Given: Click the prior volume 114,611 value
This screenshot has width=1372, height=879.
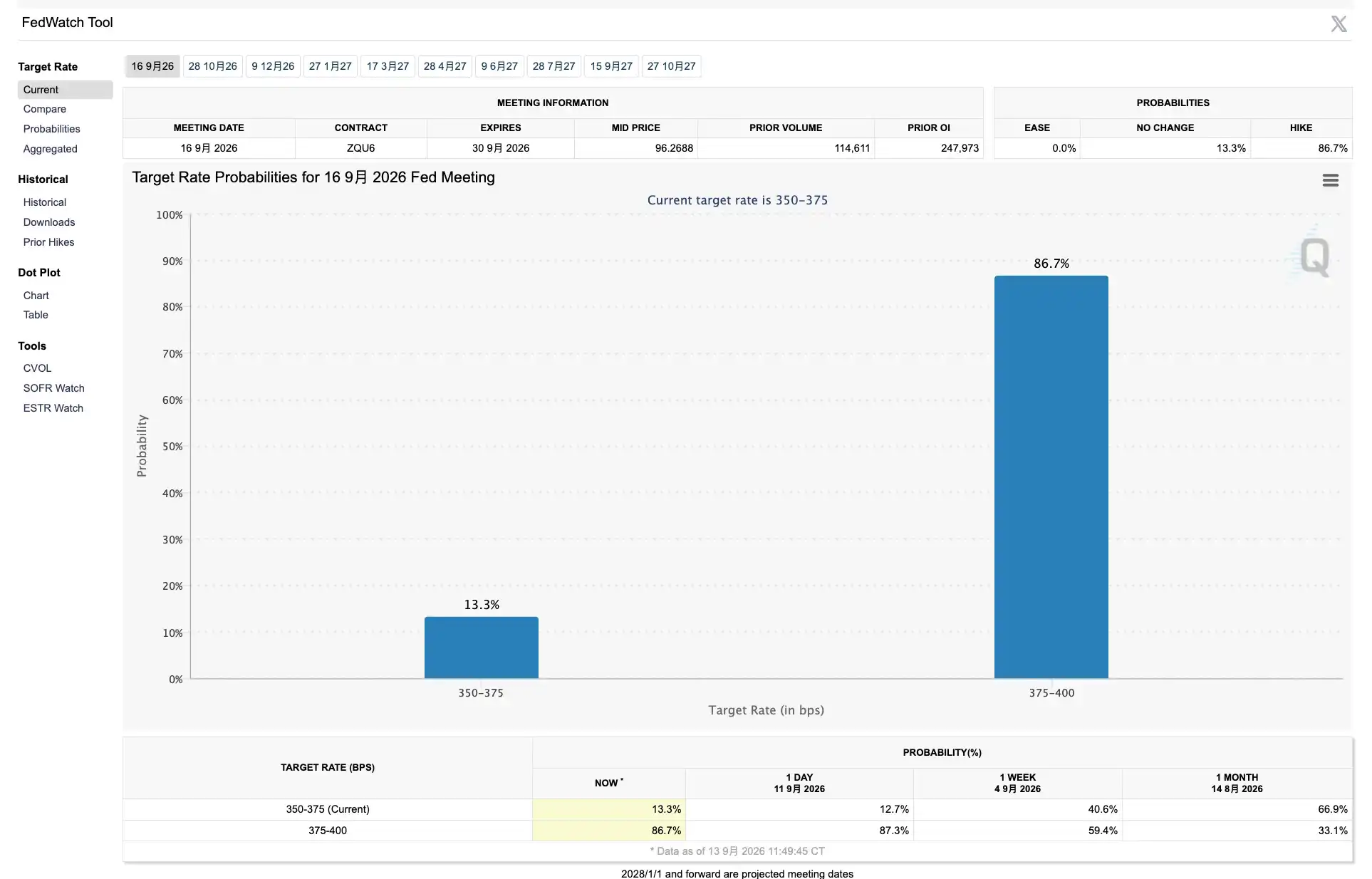Looking at the screenshot, I should pyautogui.click(x=852, y=148).
